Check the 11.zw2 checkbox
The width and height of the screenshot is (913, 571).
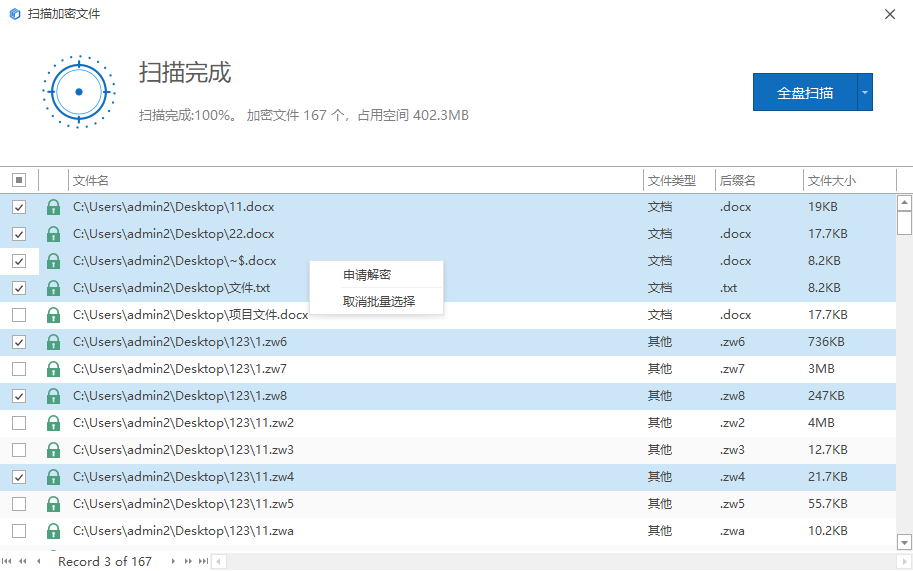pos(19,423)
